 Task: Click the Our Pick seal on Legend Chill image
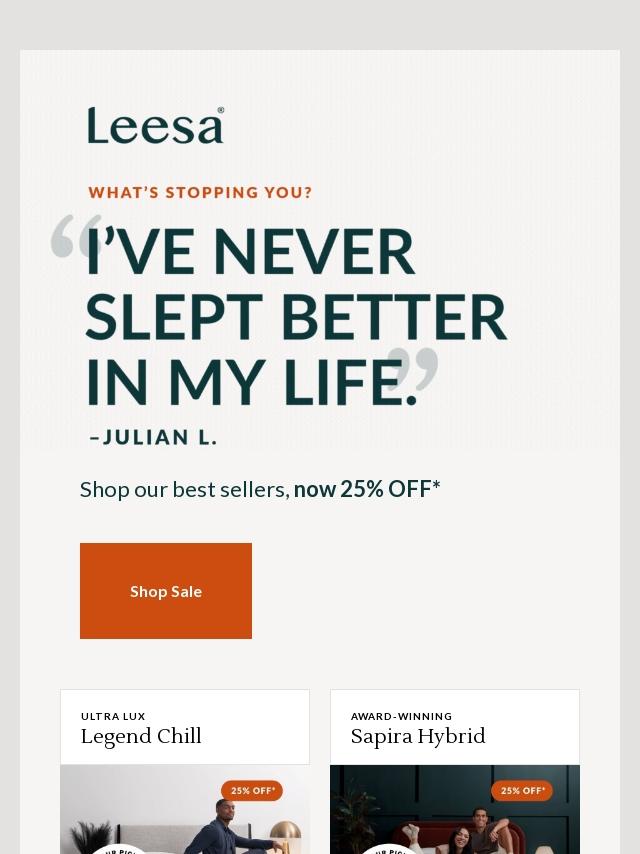tap(117, 850)
